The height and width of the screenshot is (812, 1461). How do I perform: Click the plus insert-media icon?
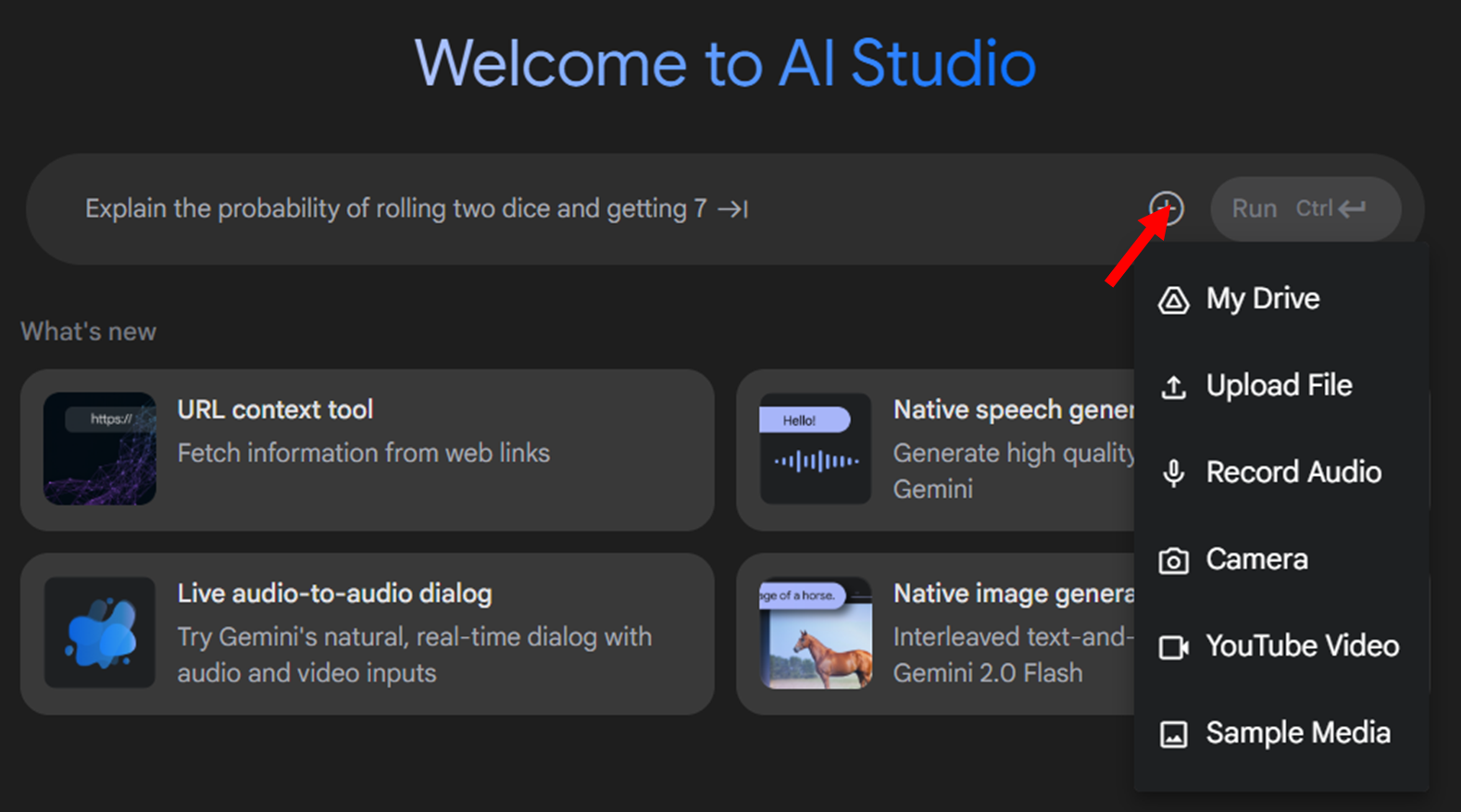[x=1167, y=208]
